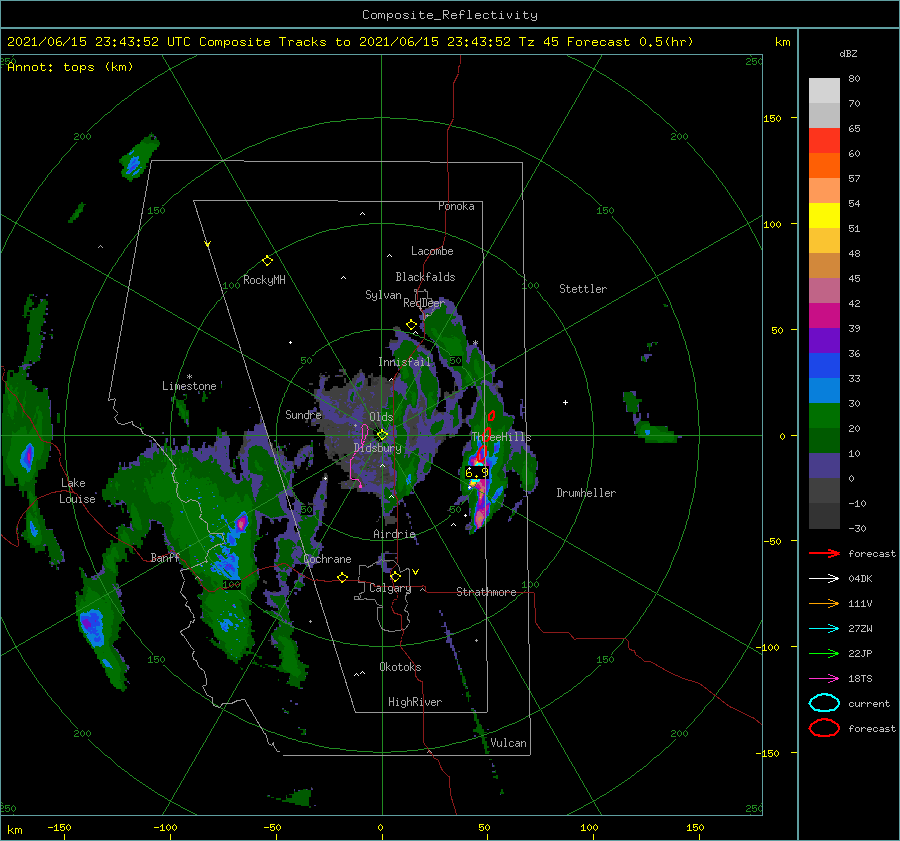Select the yellow 54 dBZ color swatch
The width and height of the screenshot is (900, 841).
click(824, 215)
